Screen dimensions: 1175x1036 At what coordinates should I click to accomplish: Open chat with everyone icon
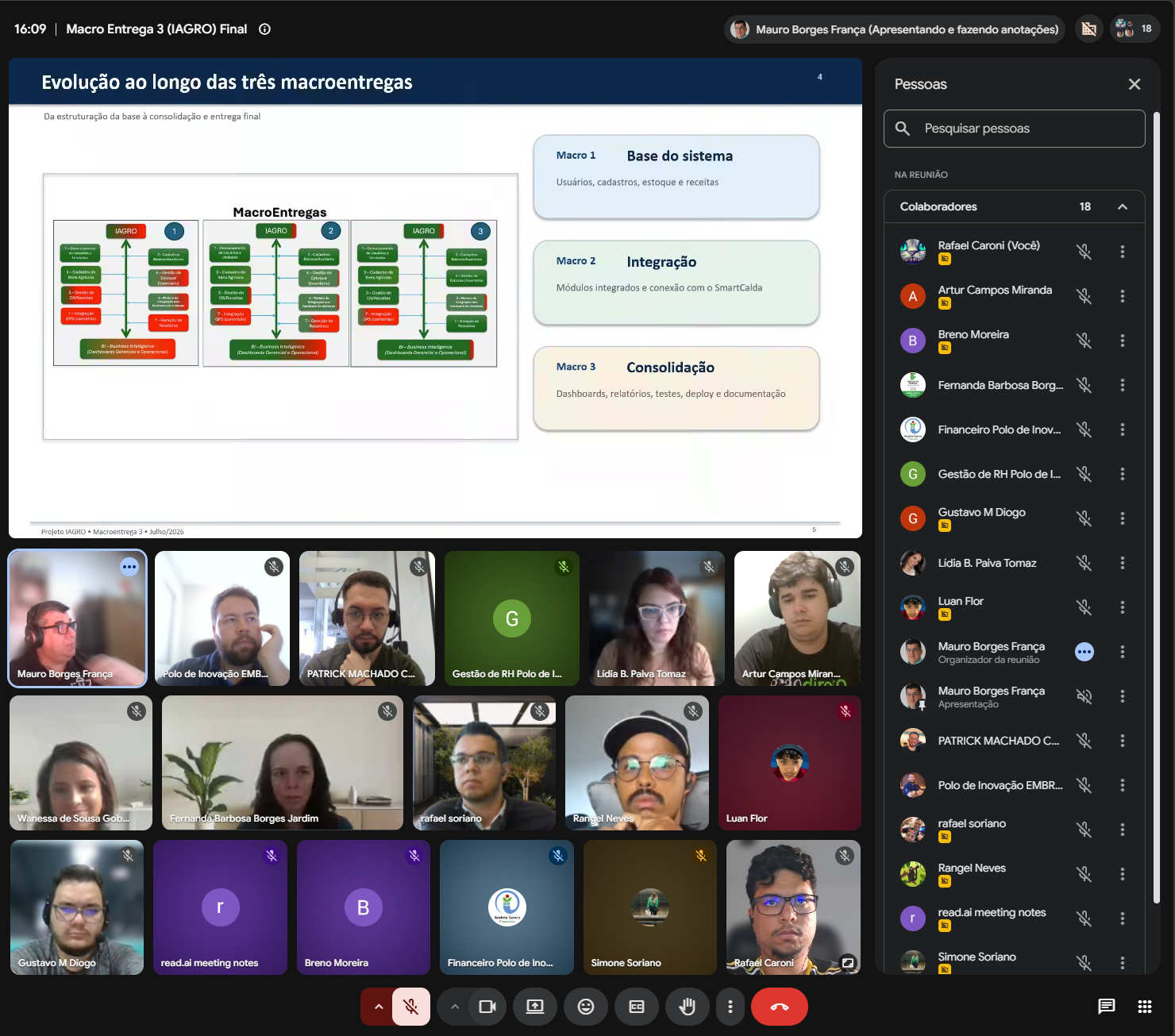click(1106, 1007)
